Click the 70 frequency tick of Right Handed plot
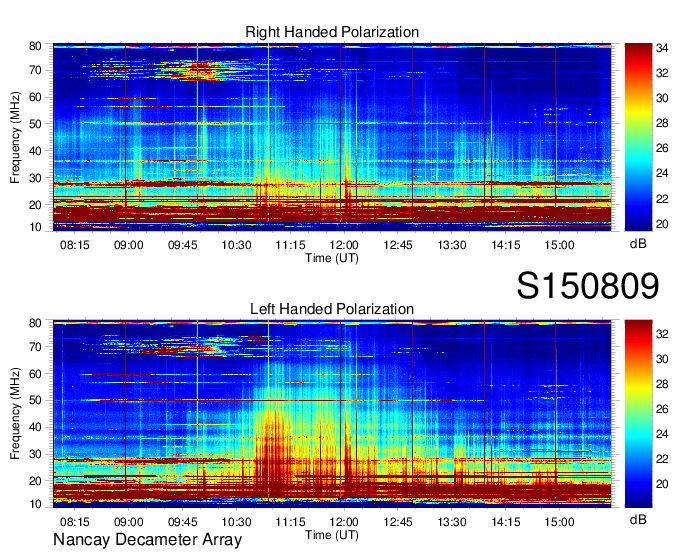The width and height of the screenshot is (680, 552). [35, 70]
